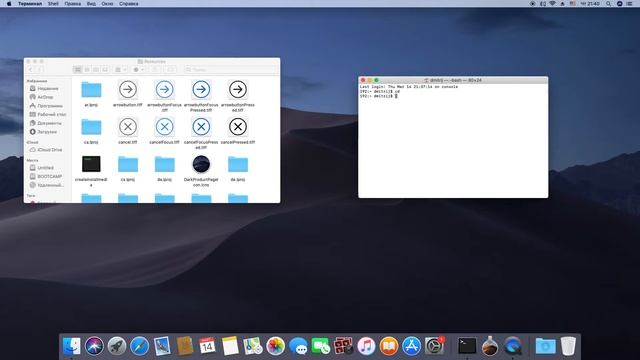This screenshot has height=360, width=640.
Task: Go forward in Finder window
Action: [40, 70]
